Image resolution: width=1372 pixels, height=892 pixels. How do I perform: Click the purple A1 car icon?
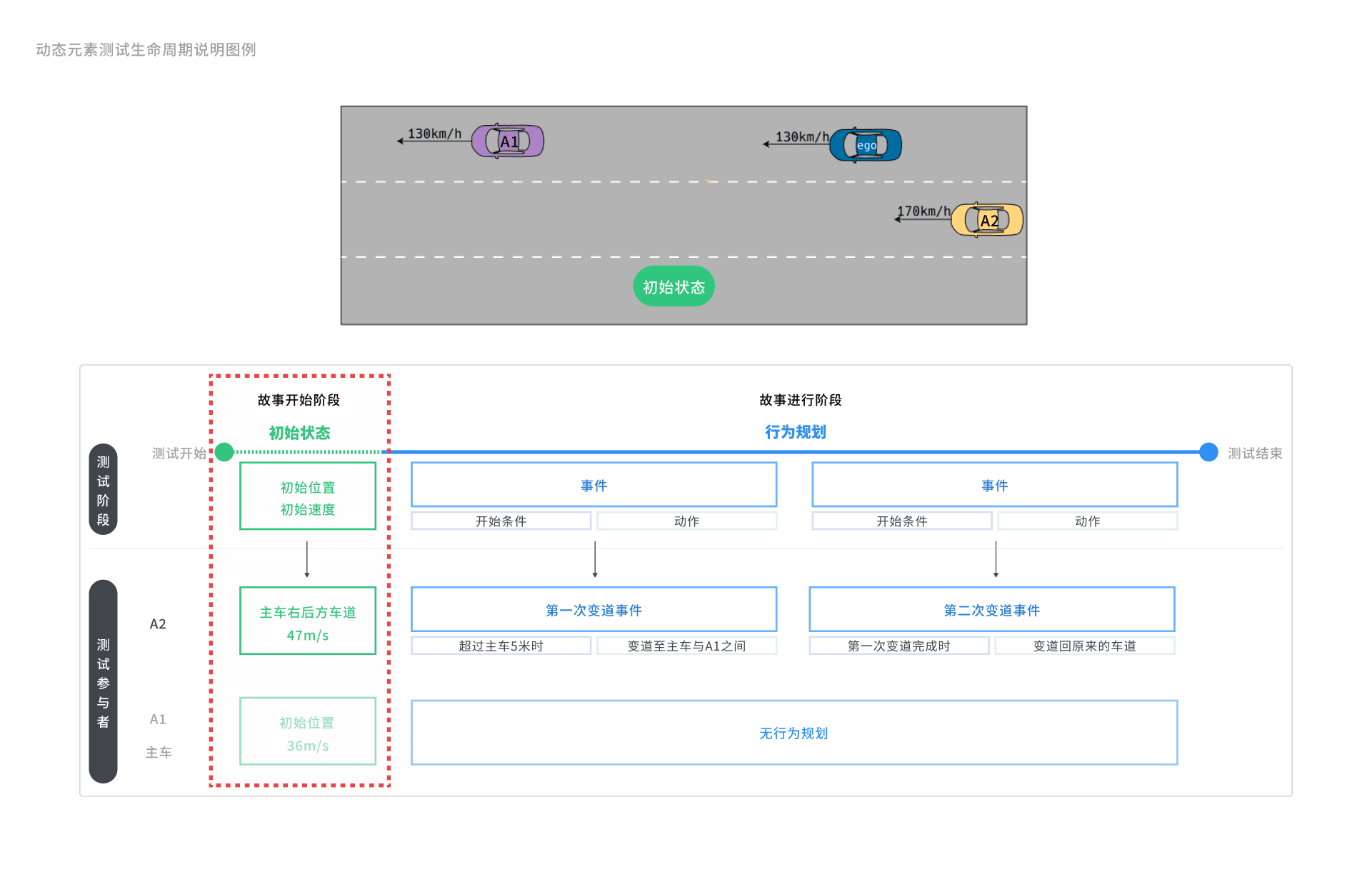pos(508,141)
